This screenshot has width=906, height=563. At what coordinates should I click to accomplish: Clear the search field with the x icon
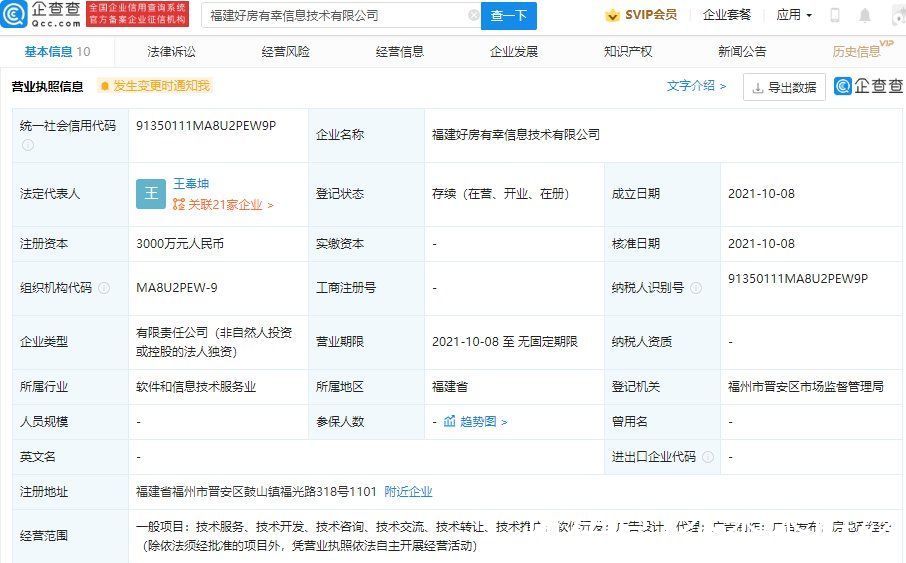pos(473,15)
